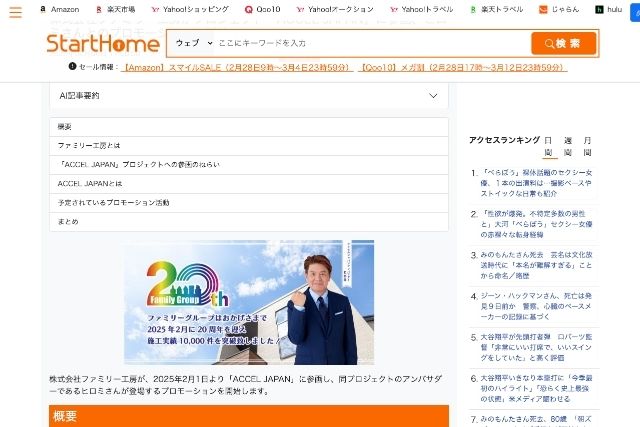
Task: Click the sale info exclamation icon
Action: click(72, 66)
